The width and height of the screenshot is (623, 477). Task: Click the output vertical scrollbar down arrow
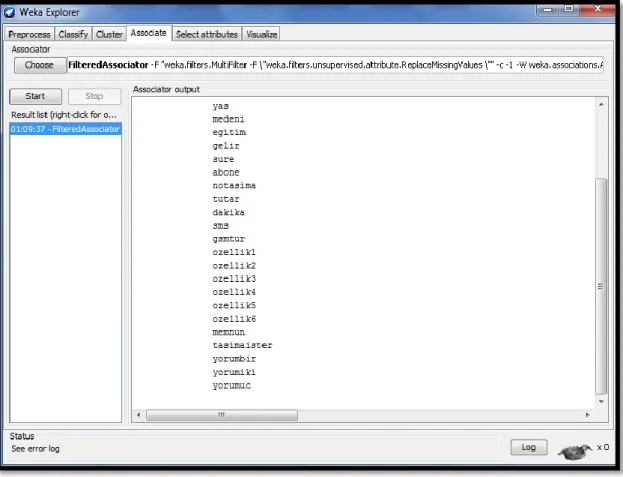[601, 402]
